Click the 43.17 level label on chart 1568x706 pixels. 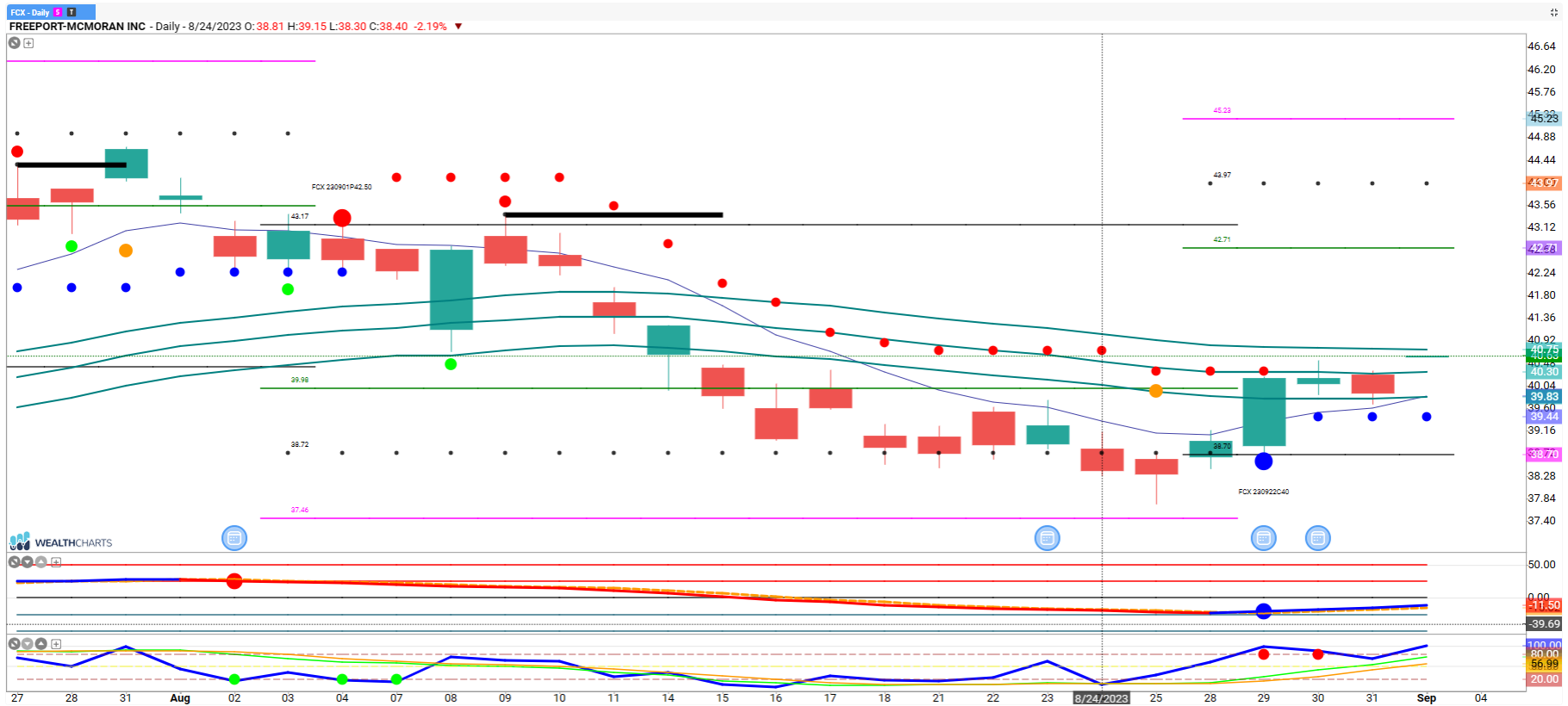pos(300,216)
